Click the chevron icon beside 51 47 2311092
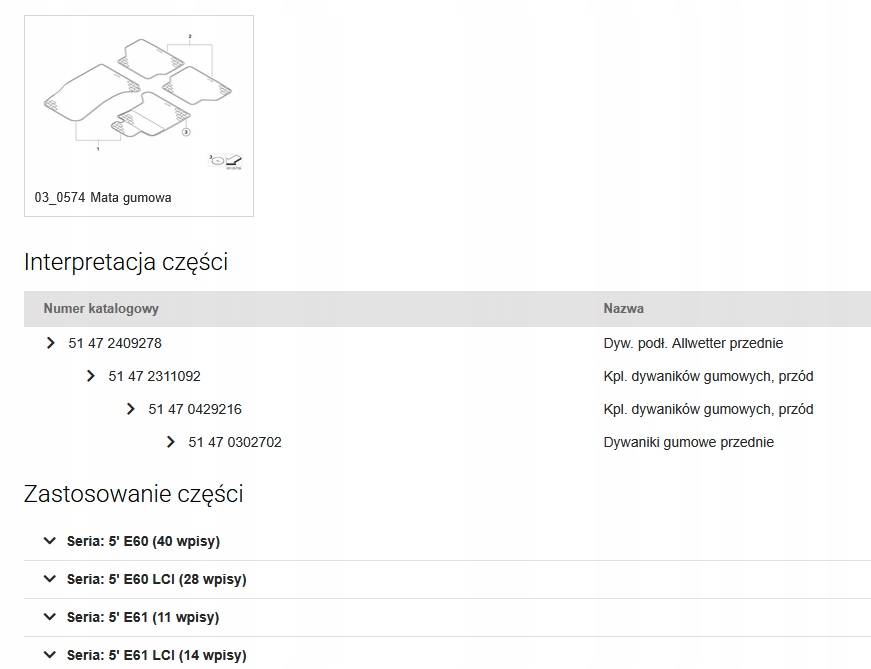Image resolution: width=871 pixels, height=669 pixels. (91, 376)
